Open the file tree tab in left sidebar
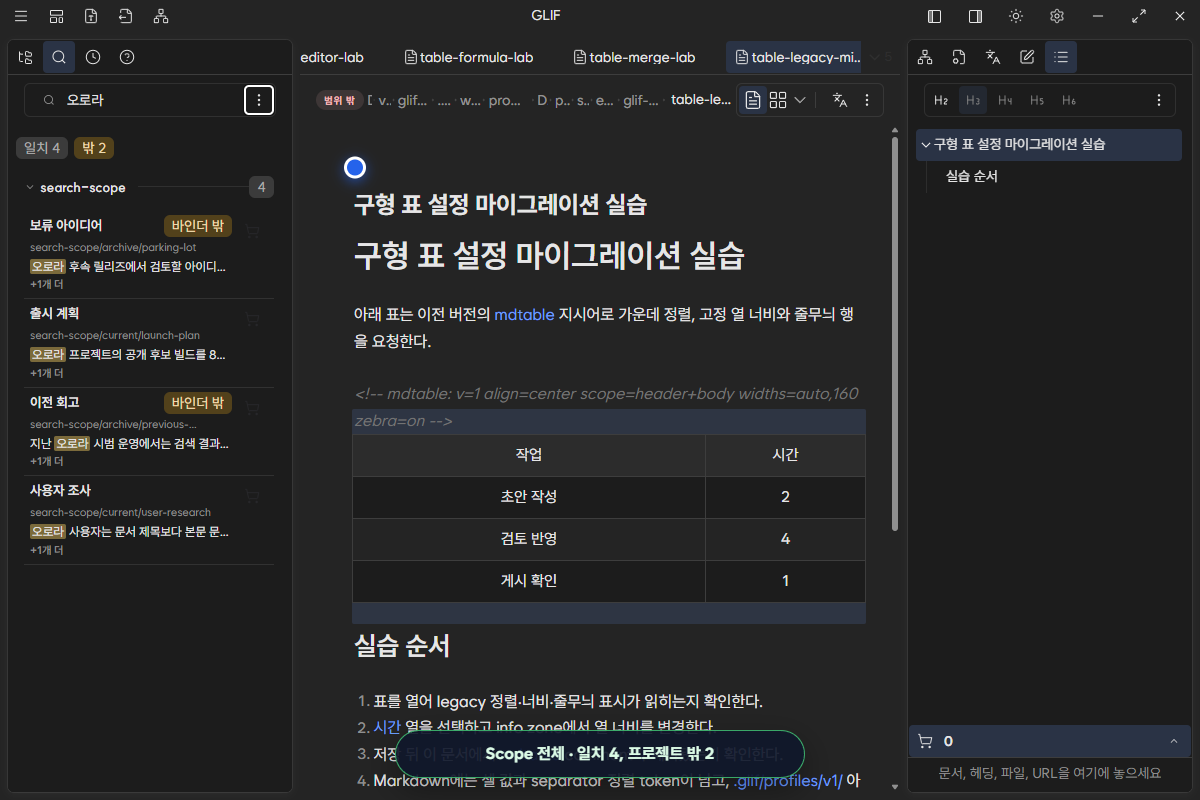This screenshot has height=800, width=1200. click(25, 57)
